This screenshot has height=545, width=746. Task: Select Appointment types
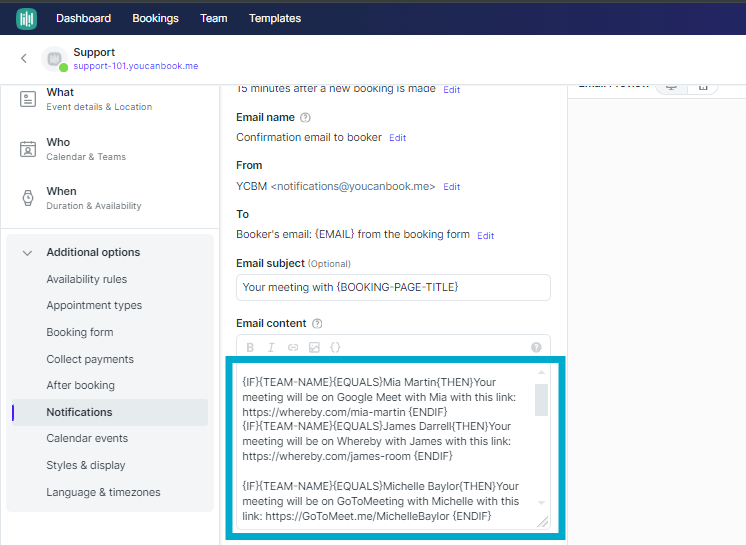(94, 305)
